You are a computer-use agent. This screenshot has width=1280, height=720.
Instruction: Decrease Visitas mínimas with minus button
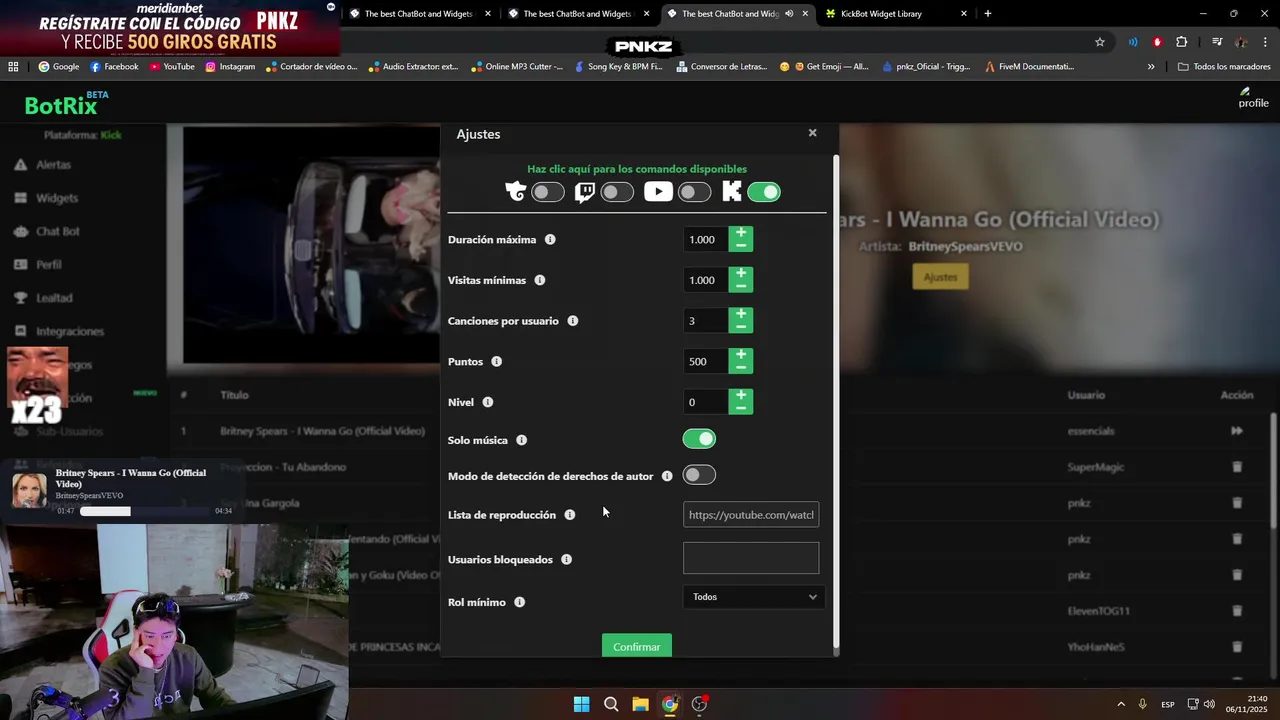point(741,286)
